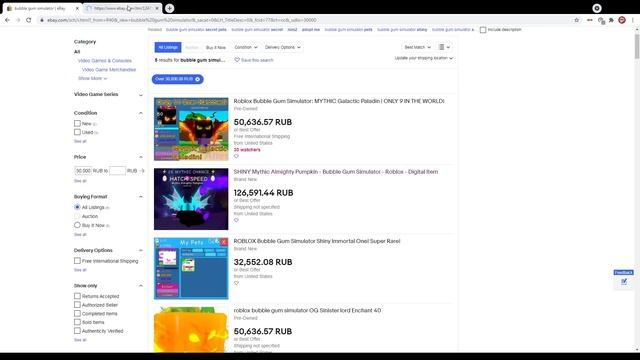
Task: Check Authorized Seller filter
Action: tap(77, 305)
